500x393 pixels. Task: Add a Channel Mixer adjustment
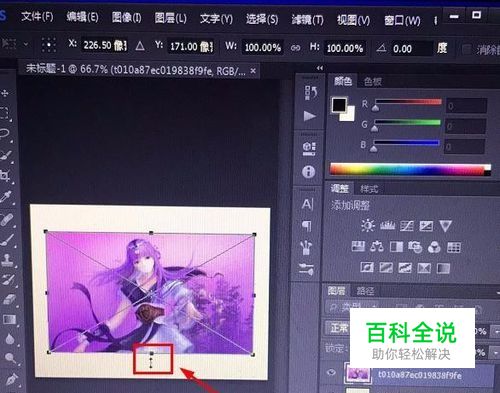point(434,247)
